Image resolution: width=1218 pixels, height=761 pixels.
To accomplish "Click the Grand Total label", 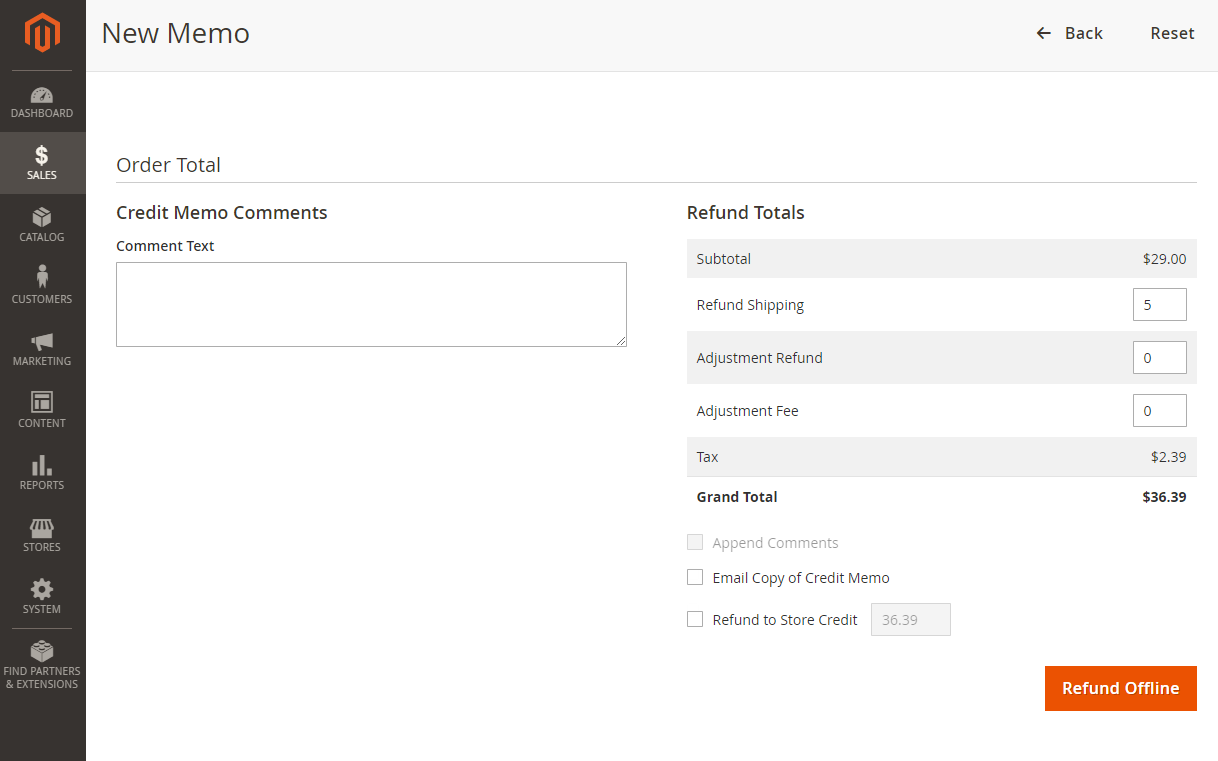I will pos(737,497).
